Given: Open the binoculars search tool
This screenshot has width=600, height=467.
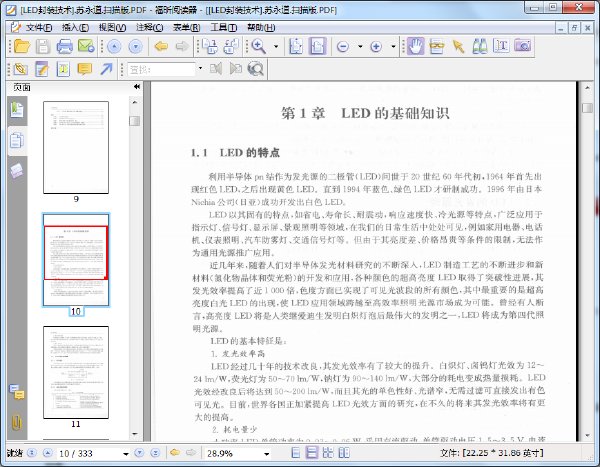Looking at the screenshot, I should coord(479,46).
